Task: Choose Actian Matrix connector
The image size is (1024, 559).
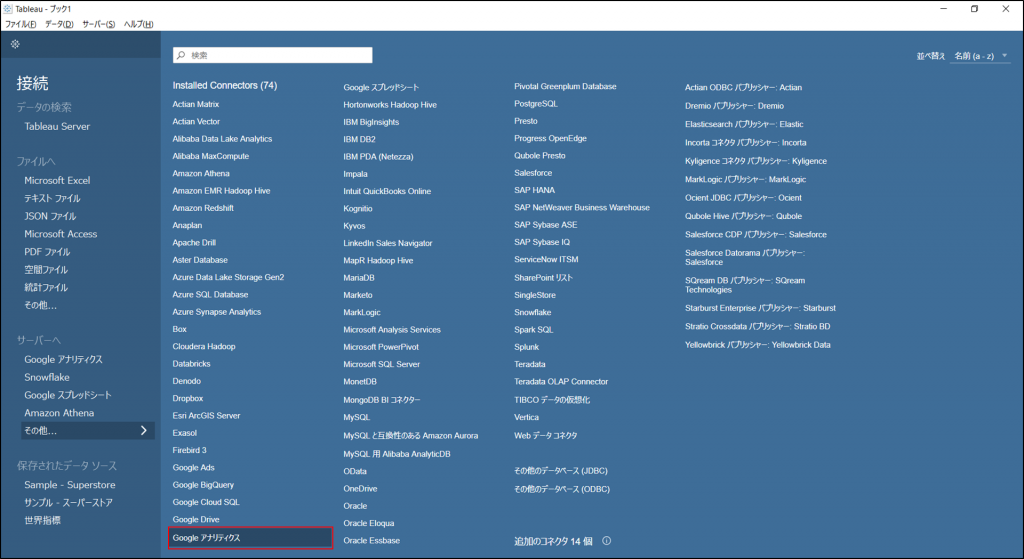Action: click(x=196, y=104)
